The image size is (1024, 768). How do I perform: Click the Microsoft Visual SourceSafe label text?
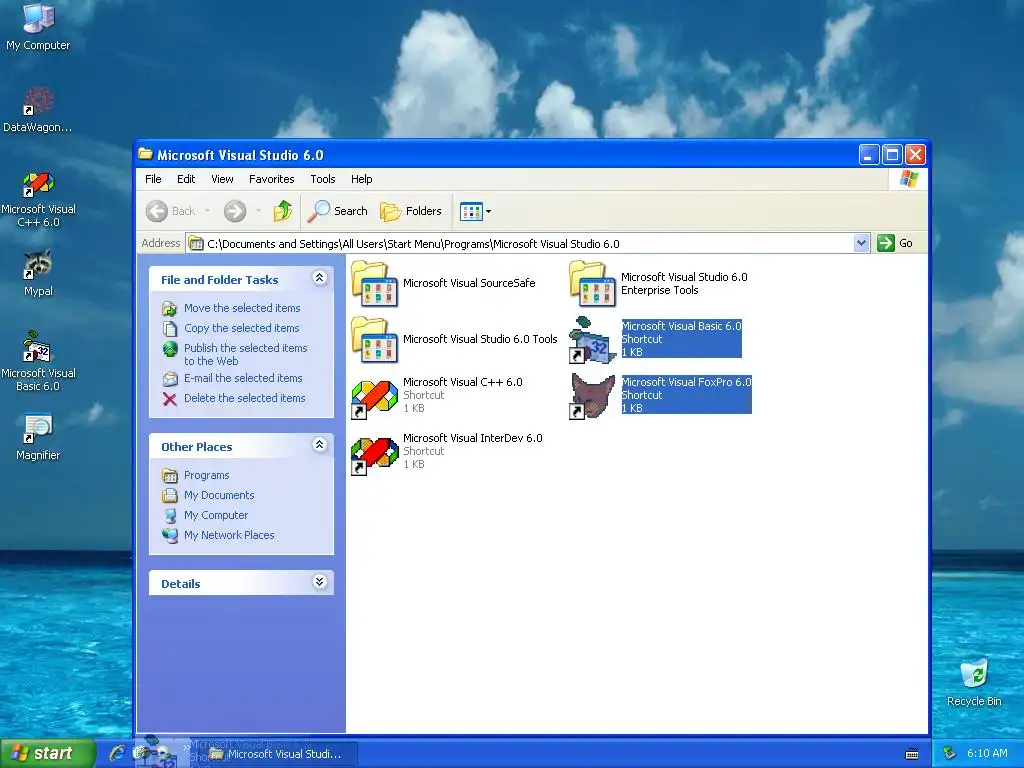[469, 283]
